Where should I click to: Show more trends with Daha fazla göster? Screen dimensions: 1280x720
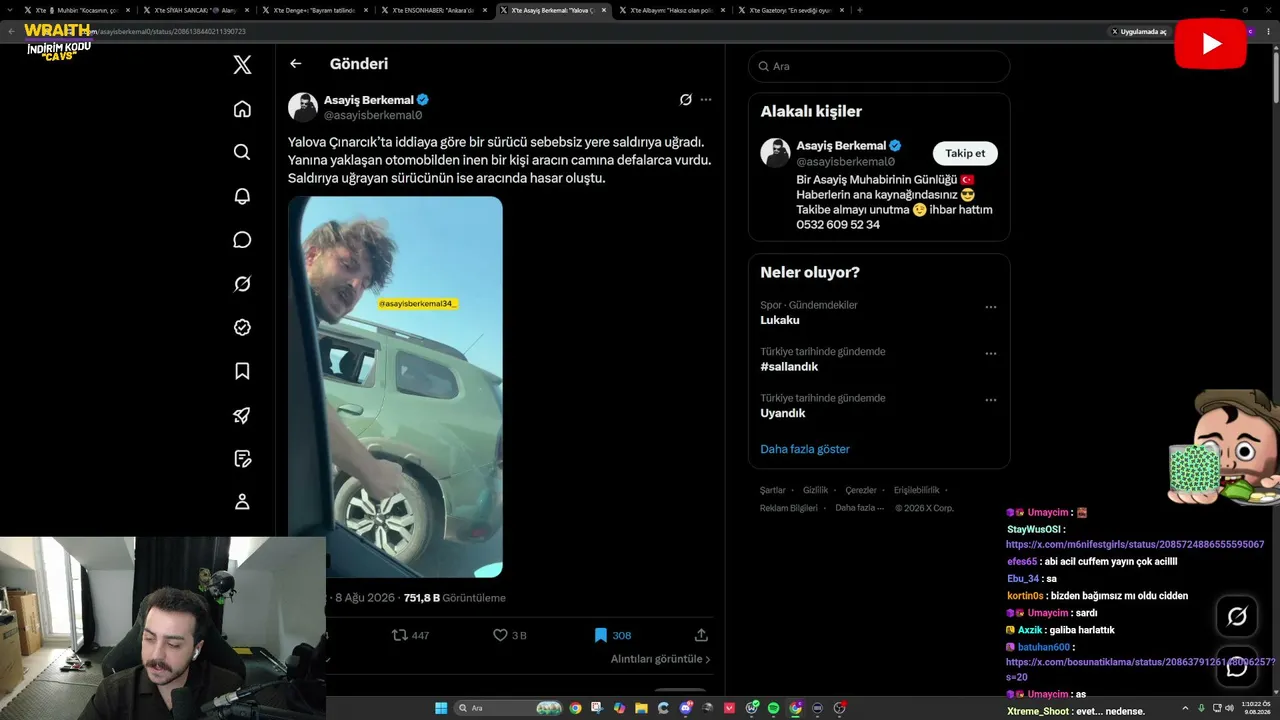[805, 449]
